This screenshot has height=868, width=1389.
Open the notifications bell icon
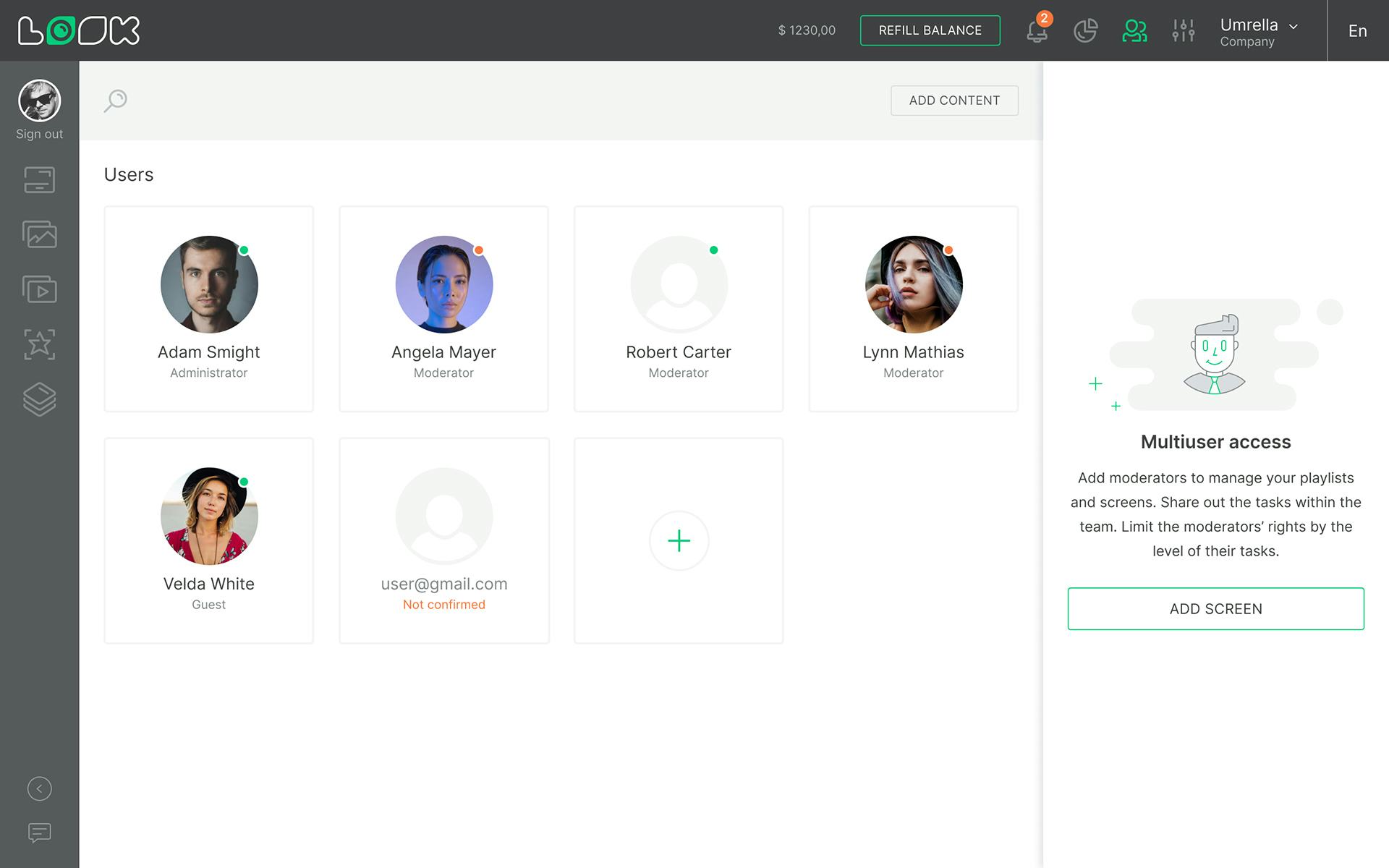tap(1037, 31)
